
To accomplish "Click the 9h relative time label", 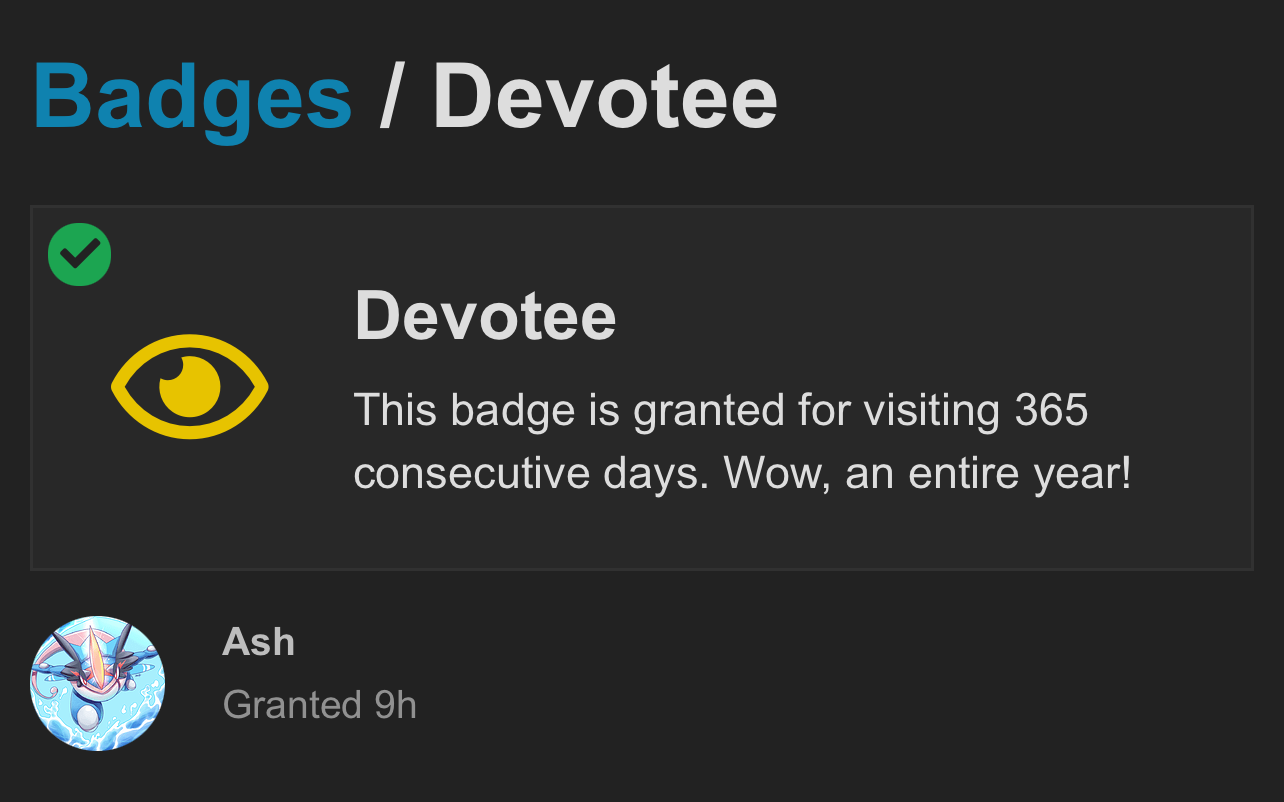I will [x=395, y=705].
